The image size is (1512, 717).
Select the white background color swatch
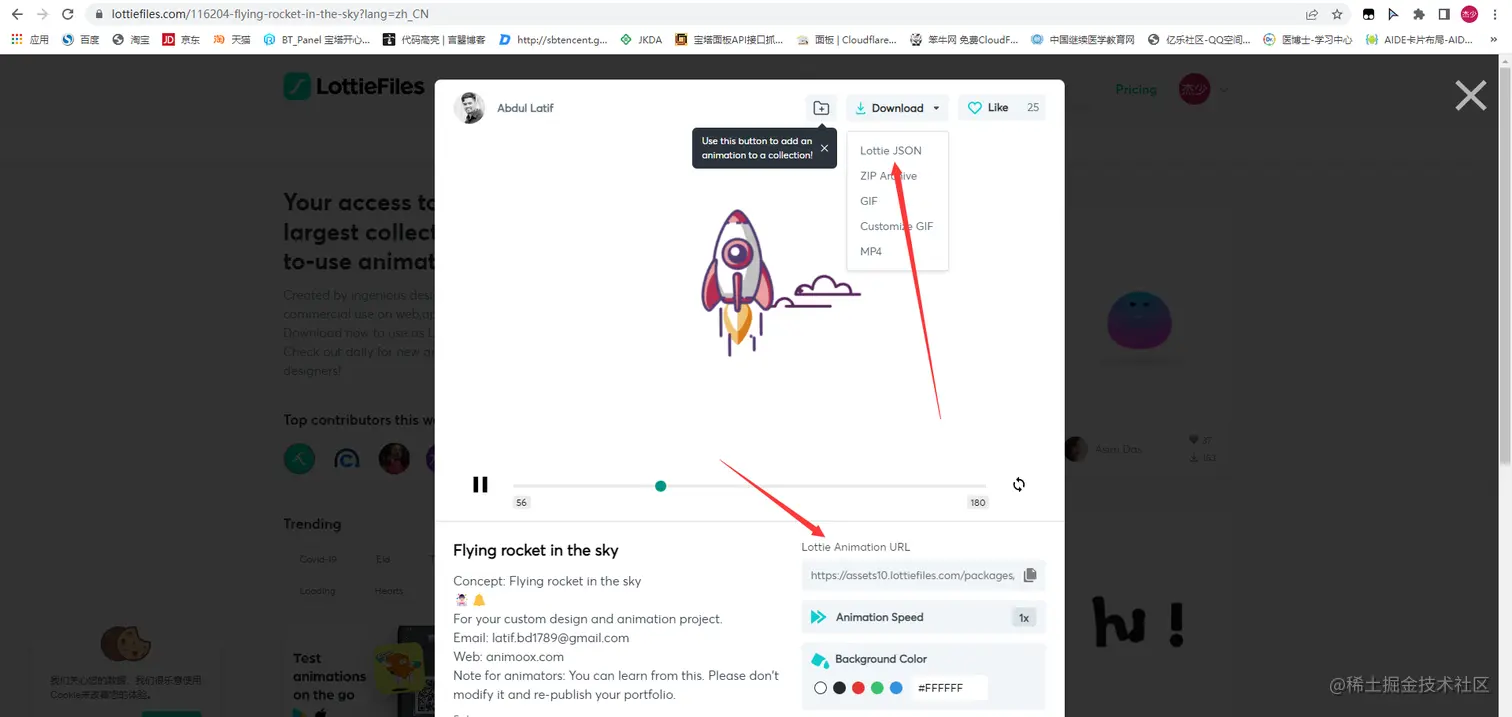coord(821,688)
